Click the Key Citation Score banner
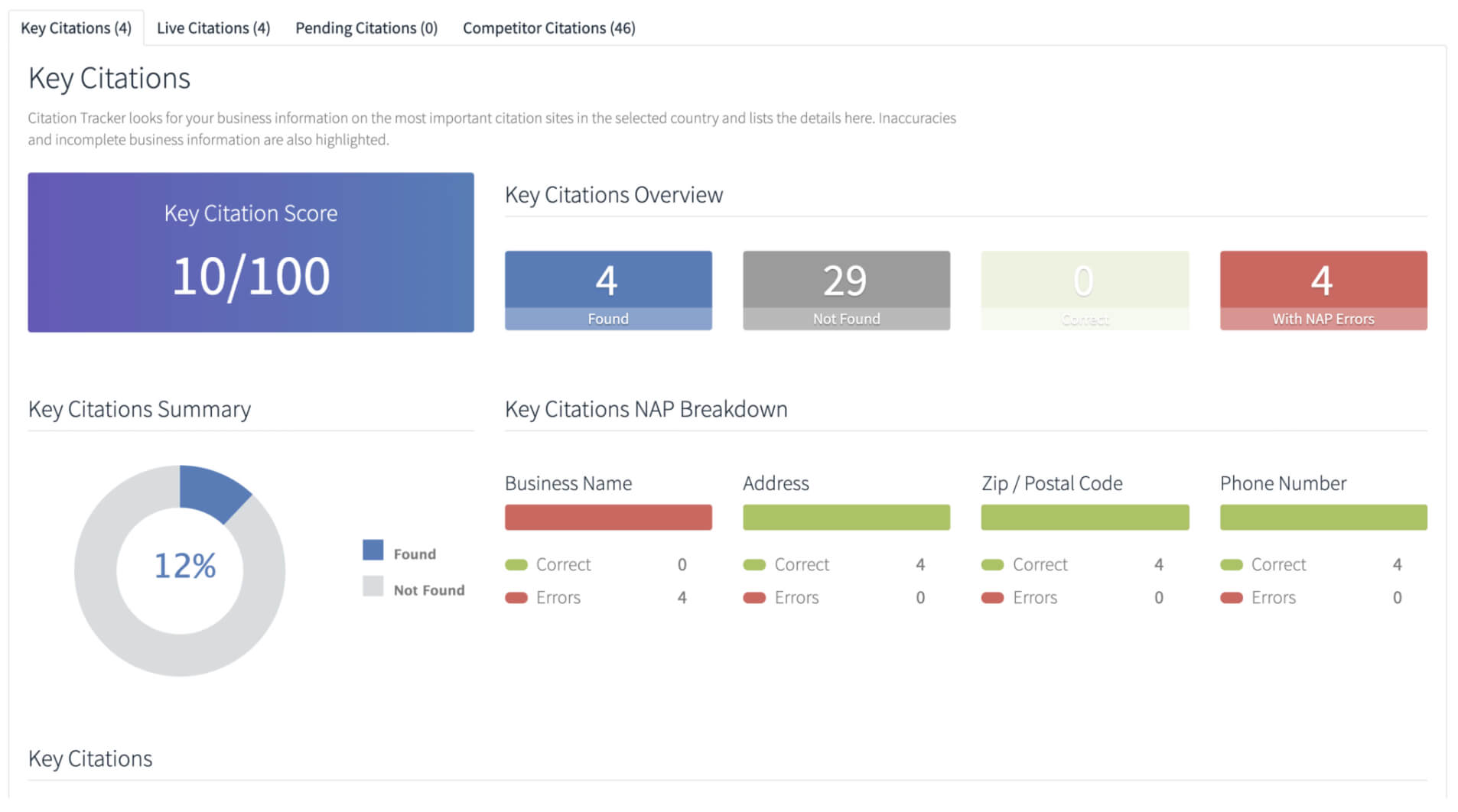The height and width of the screenshot is (812, 1458). 250,252
